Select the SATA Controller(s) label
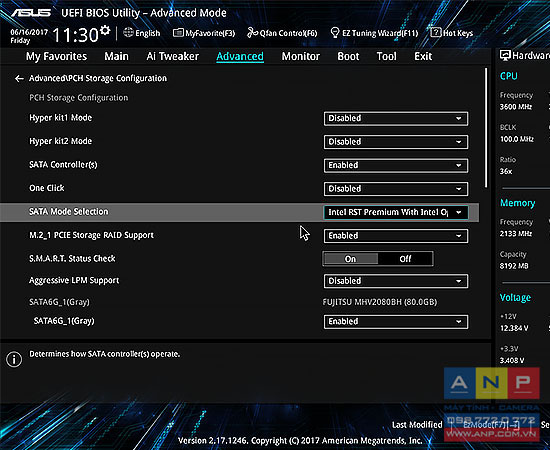 point(63,165)
